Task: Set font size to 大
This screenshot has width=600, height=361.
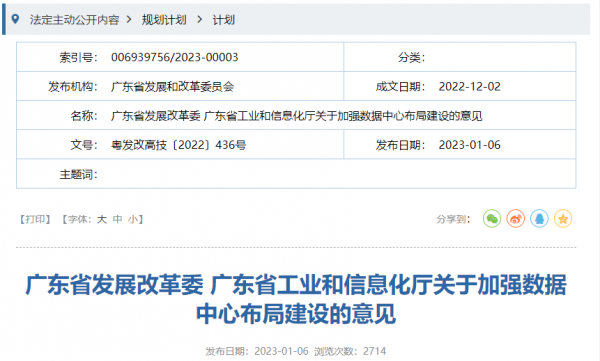Action: click(102, 219)
